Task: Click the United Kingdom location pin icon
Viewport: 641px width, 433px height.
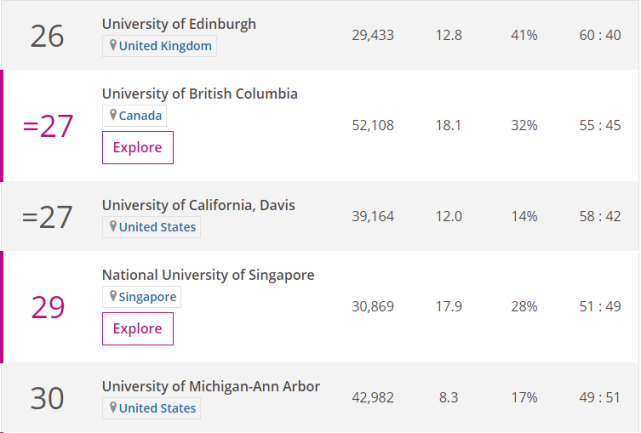Action: (113, 46)
